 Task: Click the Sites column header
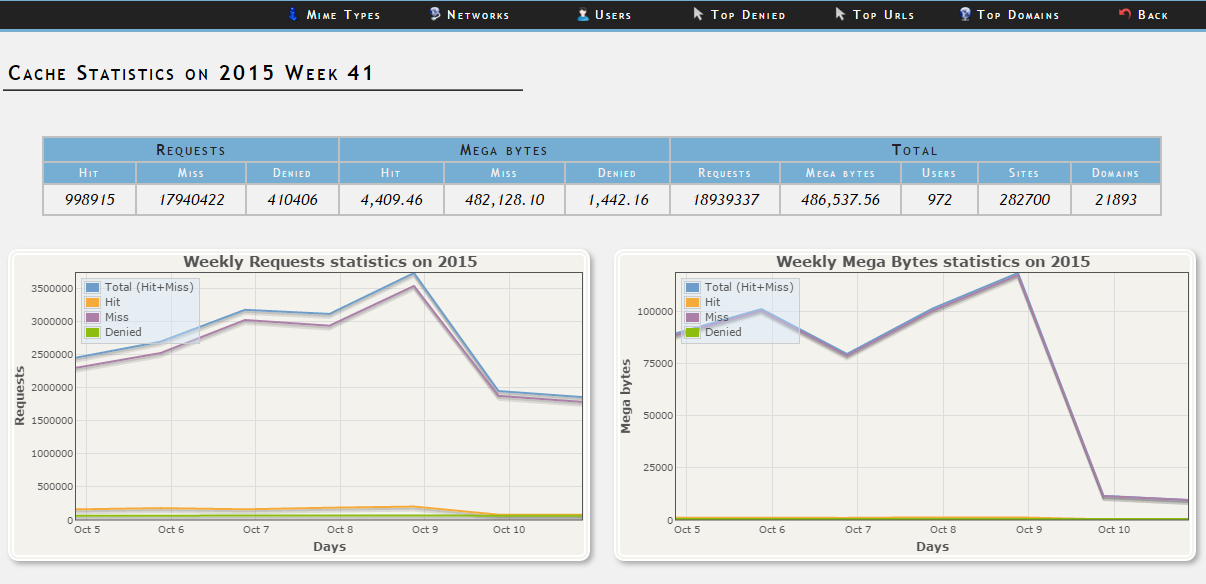(1024, 173)
